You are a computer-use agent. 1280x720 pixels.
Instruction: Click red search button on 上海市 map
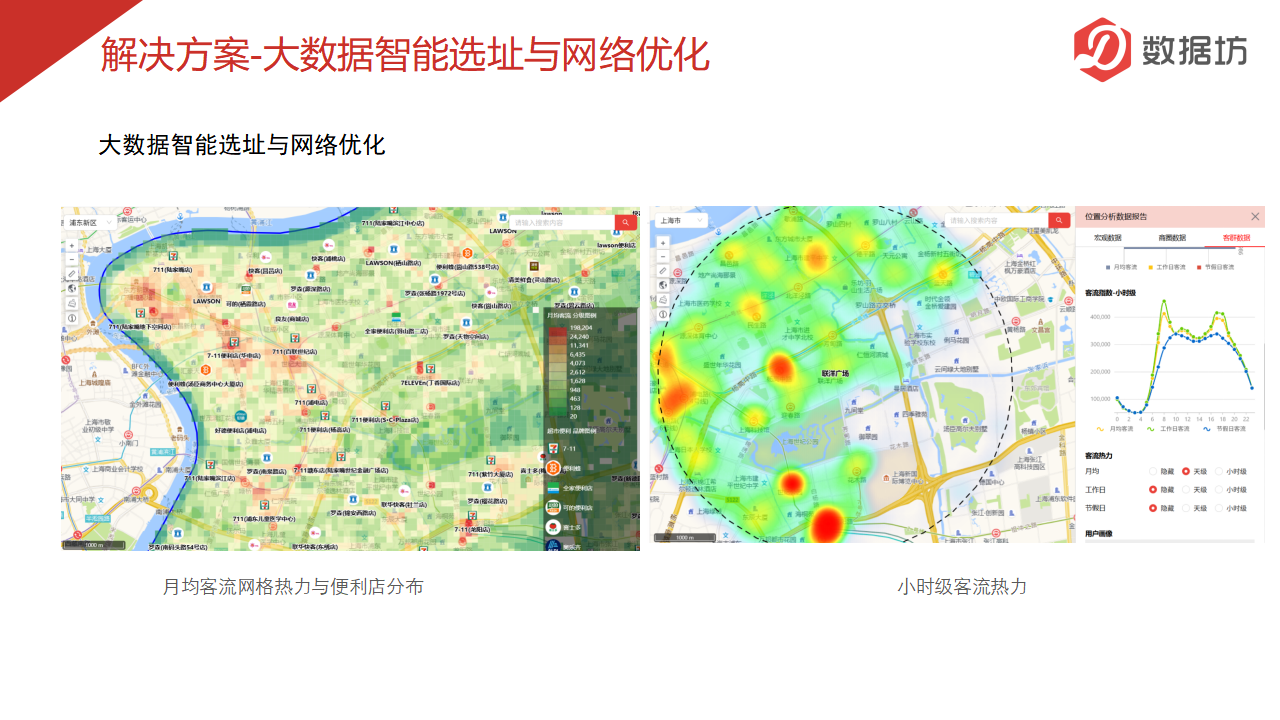point(1060,220)
